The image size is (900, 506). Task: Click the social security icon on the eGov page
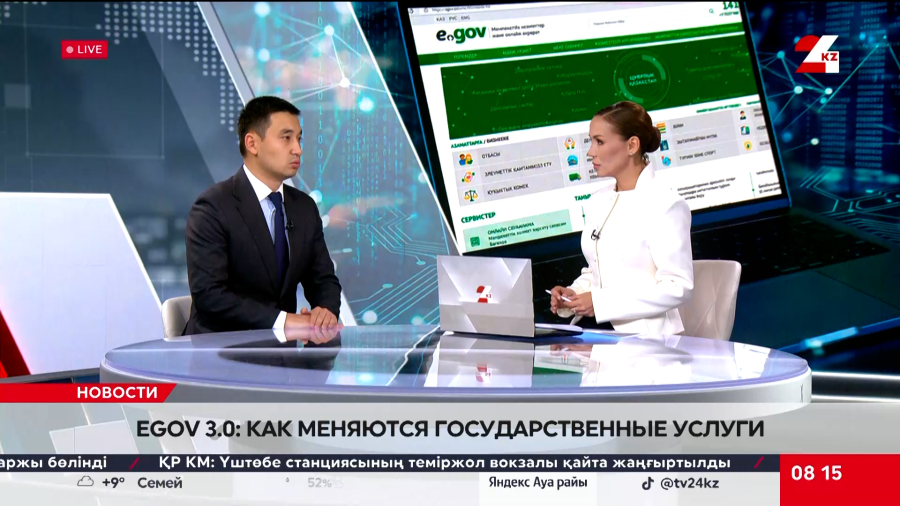point(468,177)
